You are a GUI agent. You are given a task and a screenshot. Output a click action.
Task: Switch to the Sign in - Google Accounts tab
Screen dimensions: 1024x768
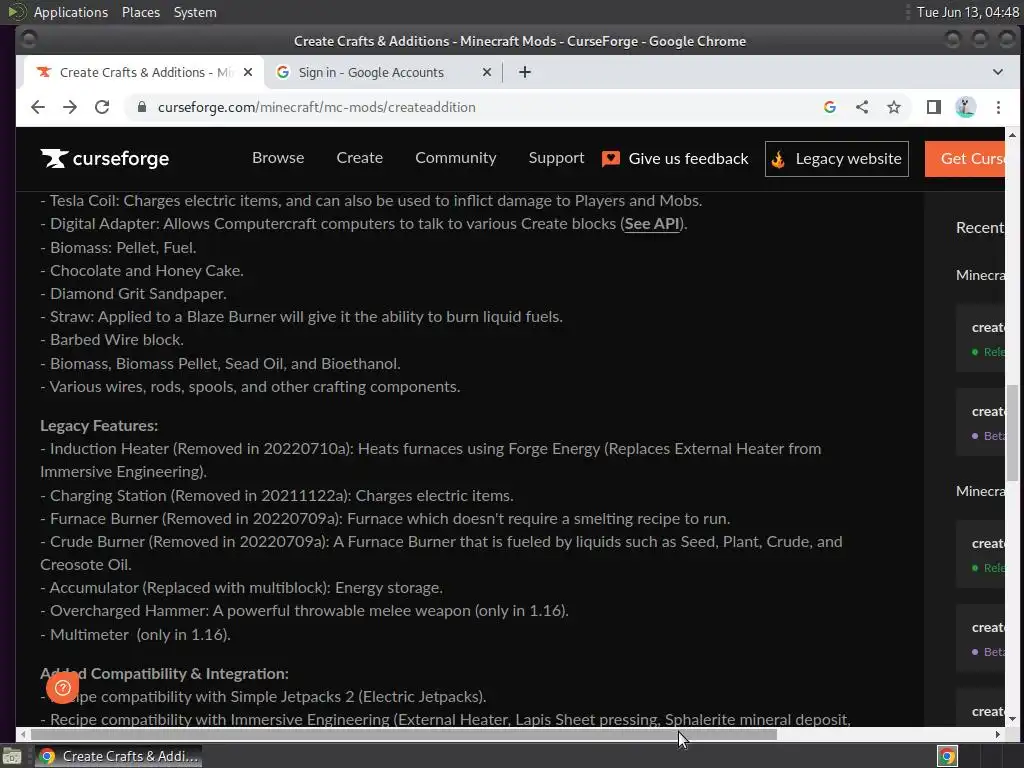(x=382, y=72)
